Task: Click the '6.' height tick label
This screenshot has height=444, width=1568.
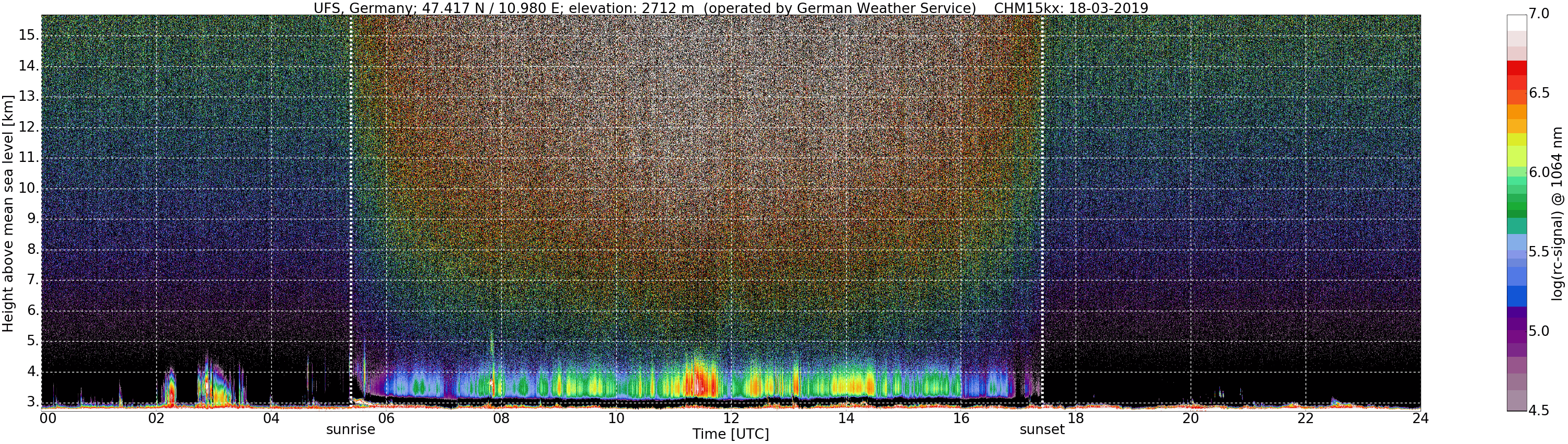Action: (32, 310)
